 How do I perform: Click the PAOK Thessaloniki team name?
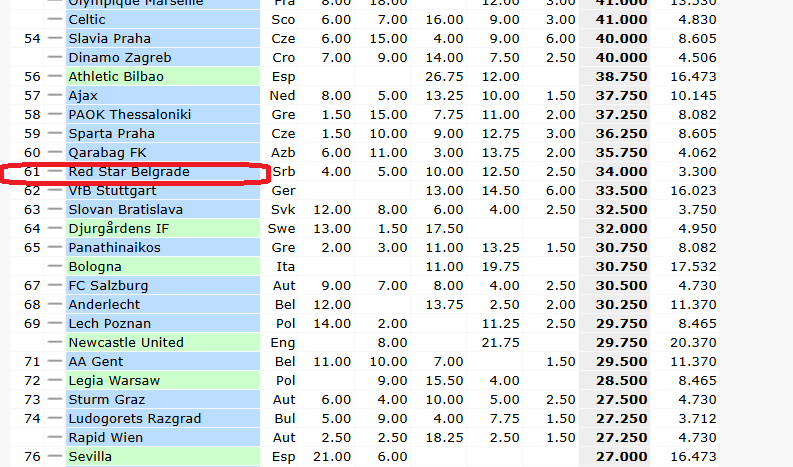(130, 115)
